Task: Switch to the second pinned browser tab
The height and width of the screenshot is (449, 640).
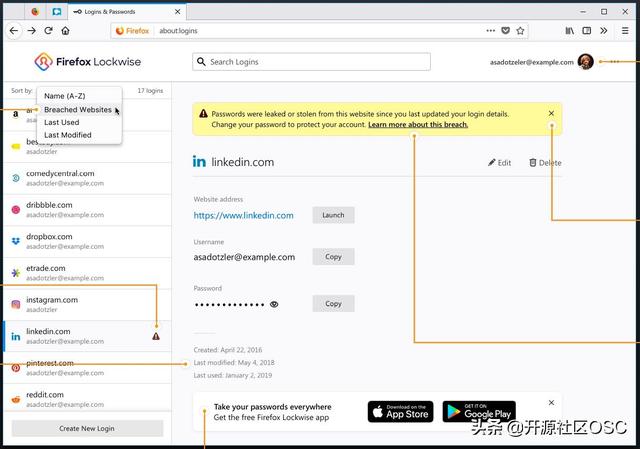Action: pos(57,12)
